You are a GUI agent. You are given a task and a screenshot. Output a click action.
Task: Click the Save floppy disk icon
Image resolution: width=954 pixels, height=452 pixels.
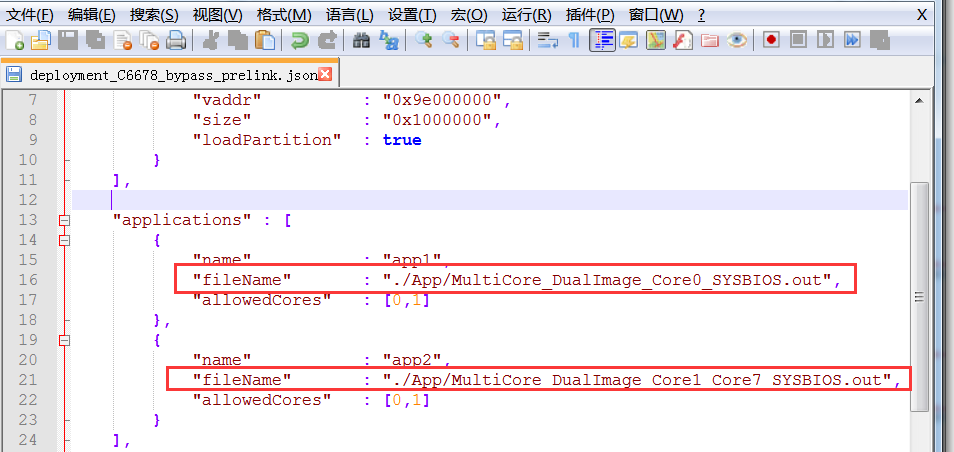pyautogui.click(x=68, y=41)
